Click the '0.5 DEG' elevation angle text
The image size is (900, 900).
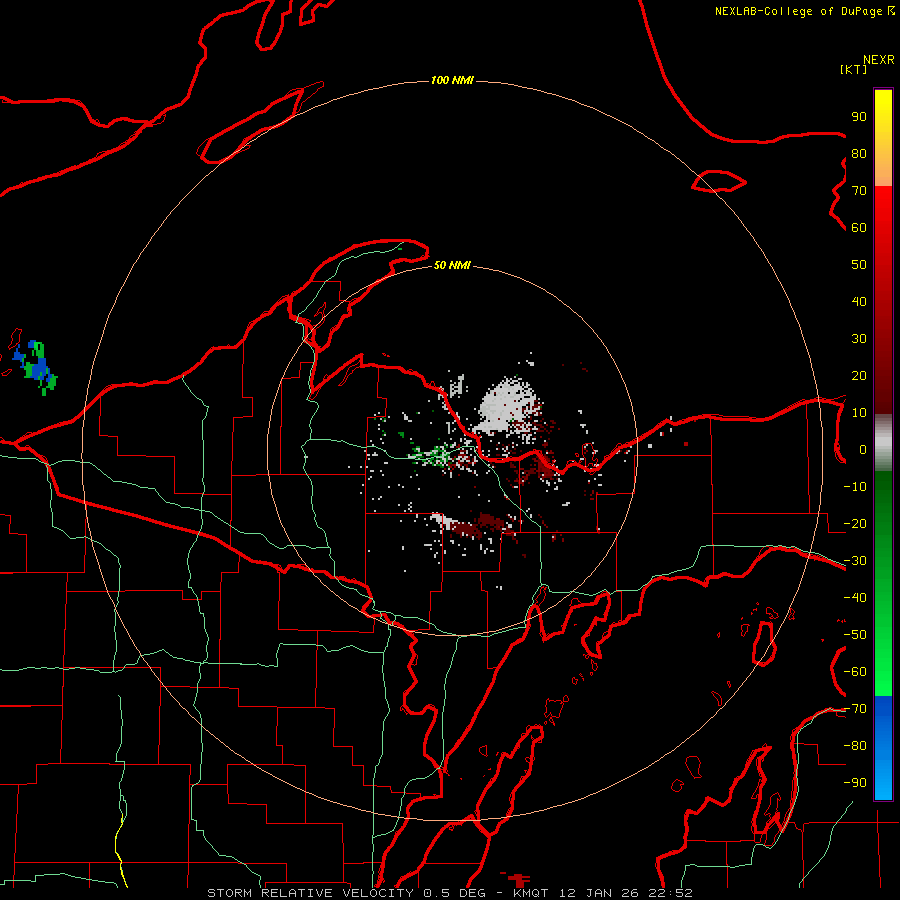455,893
